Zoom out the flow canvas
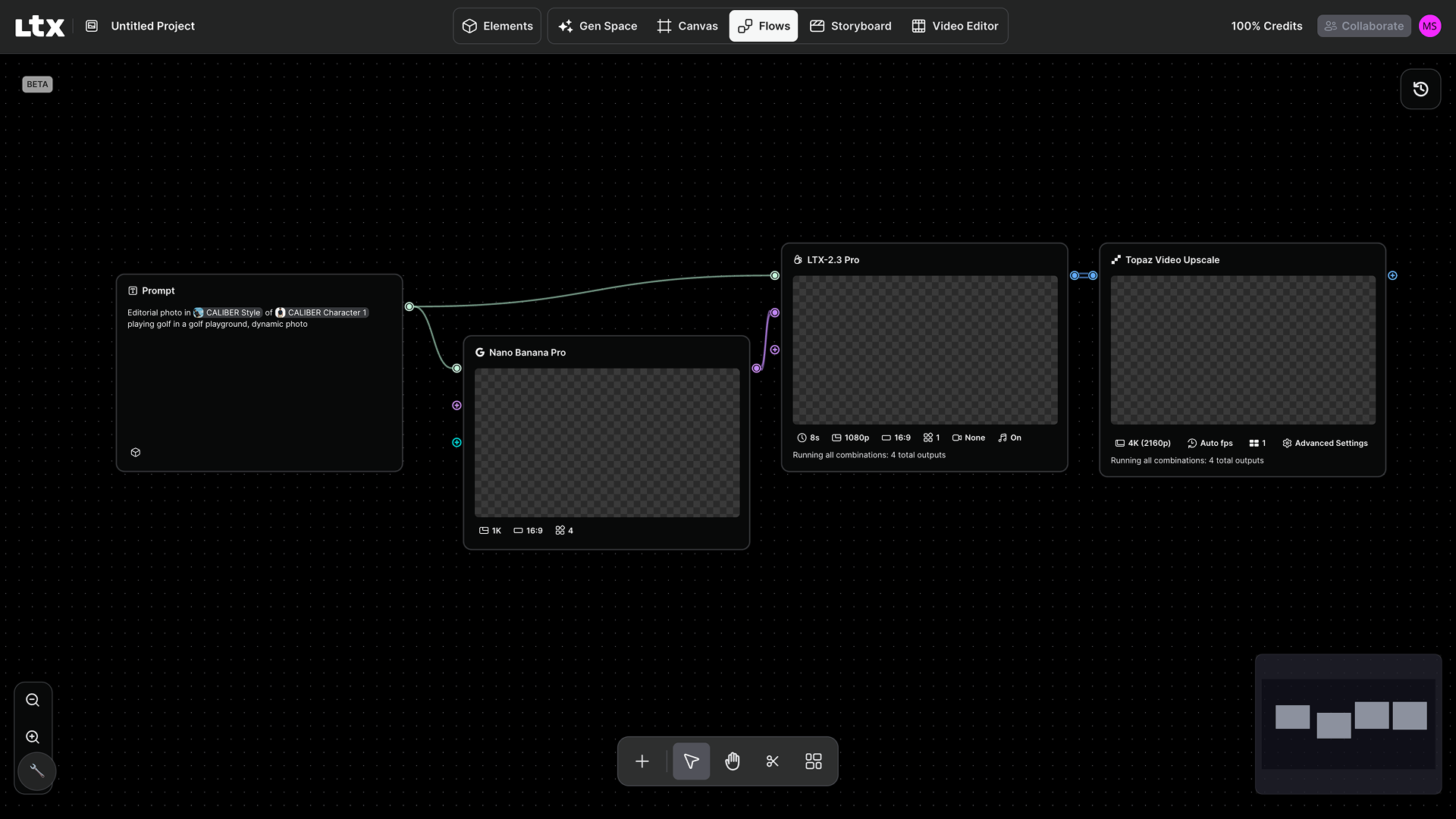This screenshot has width=1456, height=819. click(33, 700)
